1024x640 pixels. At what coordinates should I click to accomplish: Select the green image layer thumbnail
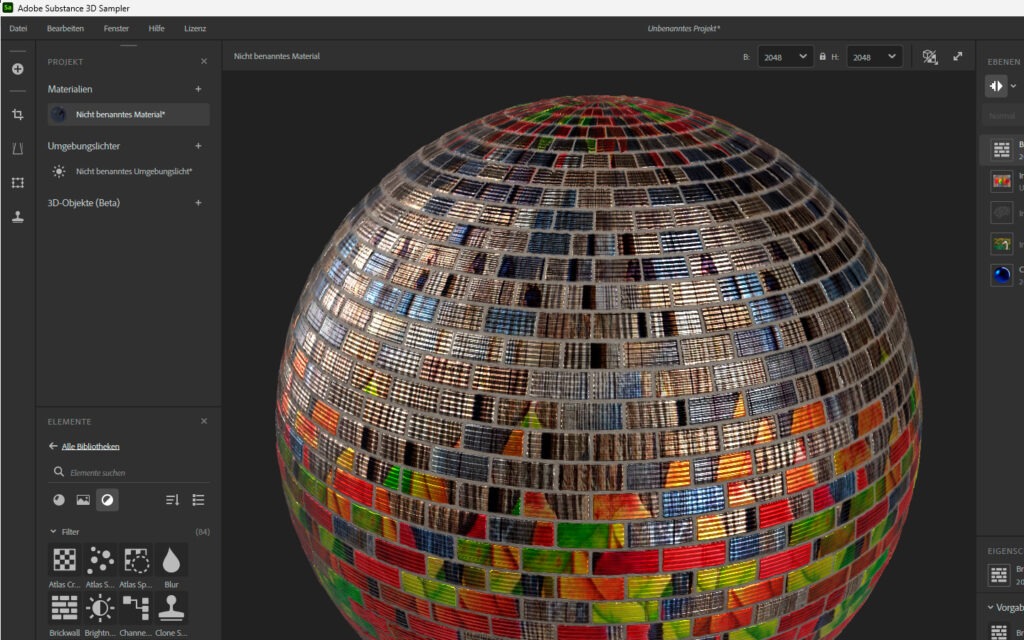[1002, 244]
